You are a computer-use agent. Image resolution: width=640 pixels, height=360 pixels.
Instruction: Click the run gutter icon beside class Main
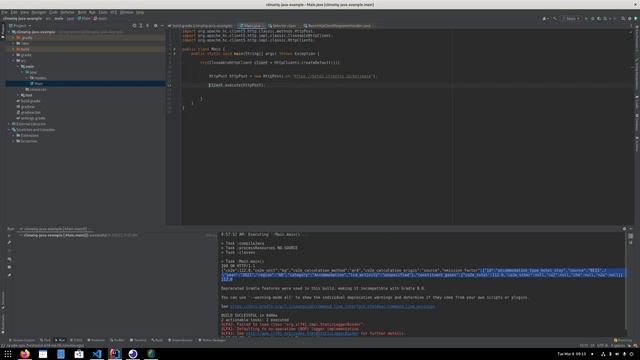click(x=174, y=49)
